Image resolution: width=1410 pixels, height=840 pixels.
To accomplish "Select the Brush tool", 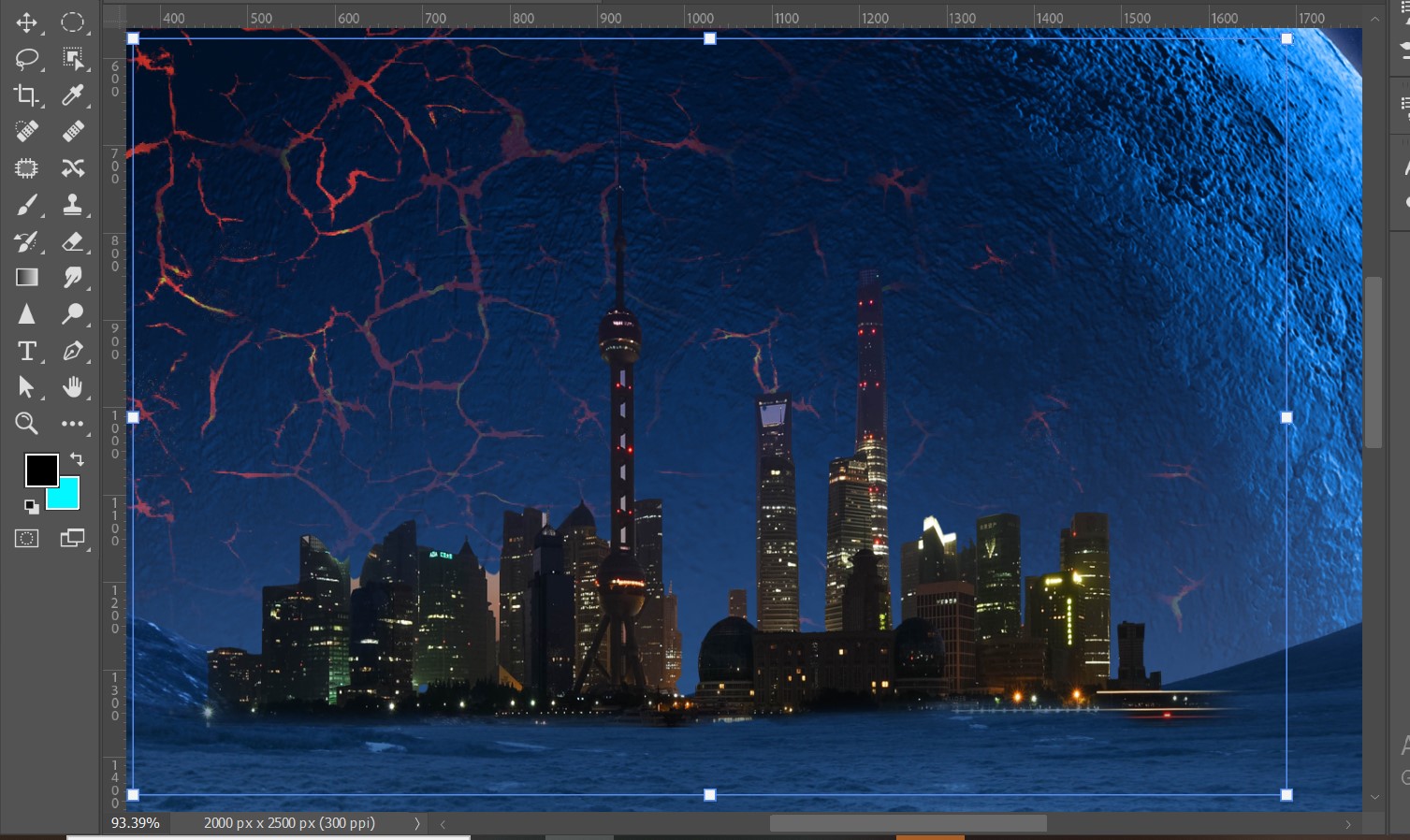I will point(26,205).
